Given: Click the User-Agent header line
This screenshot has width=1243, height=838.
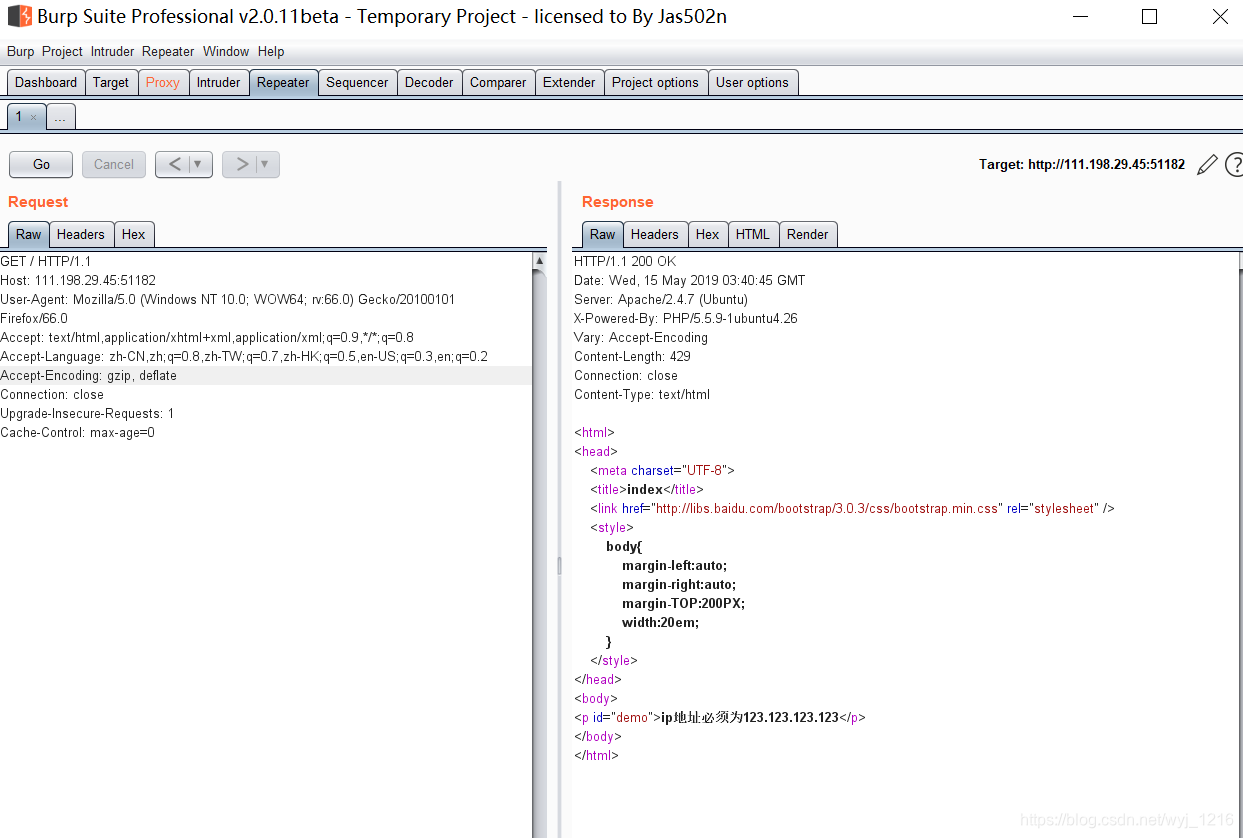Looking at the screenshot, I should click(228, 309).
